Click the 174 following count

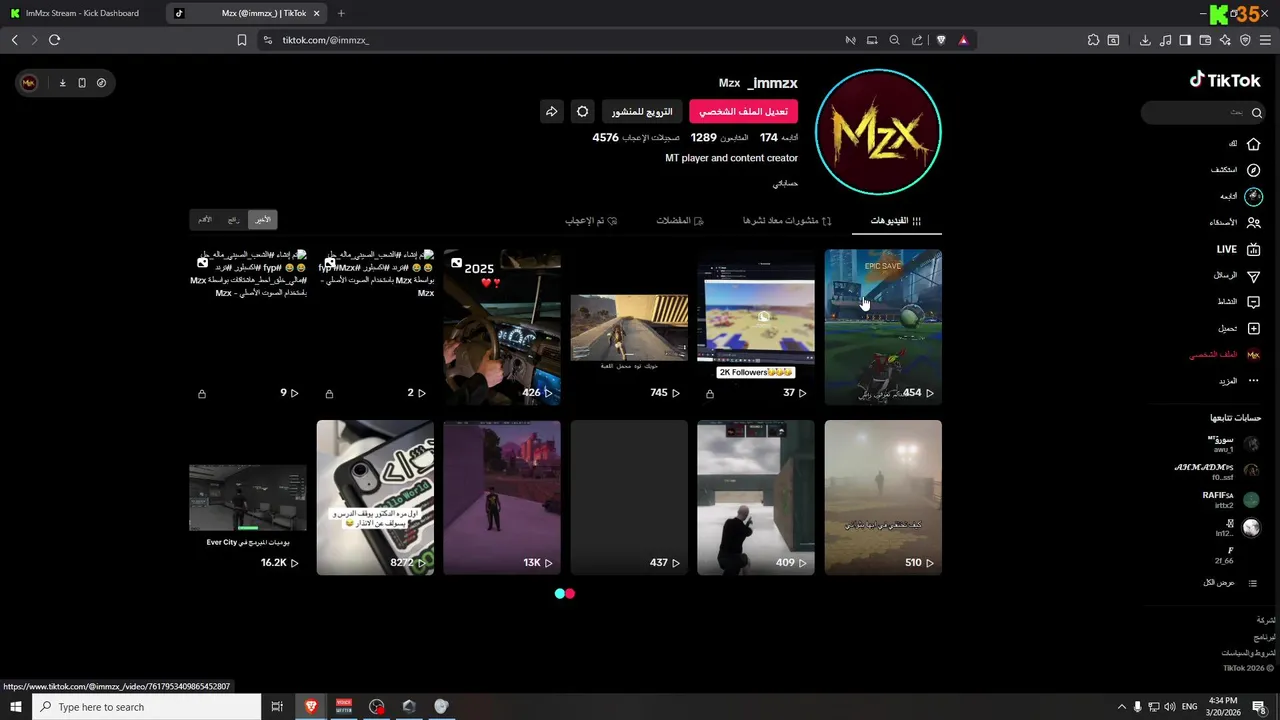[x=779, y=137]
